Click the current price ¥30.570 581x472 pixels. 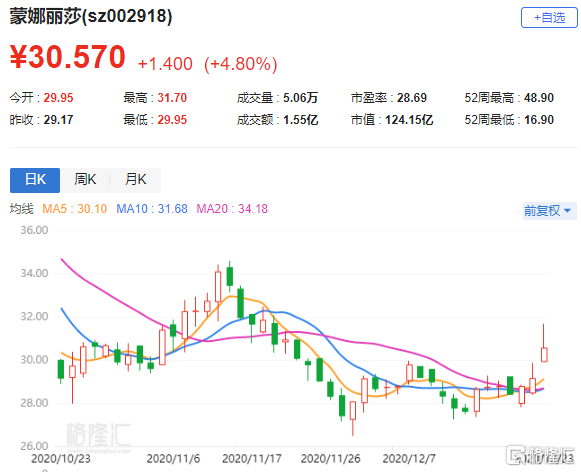point(67,57)
